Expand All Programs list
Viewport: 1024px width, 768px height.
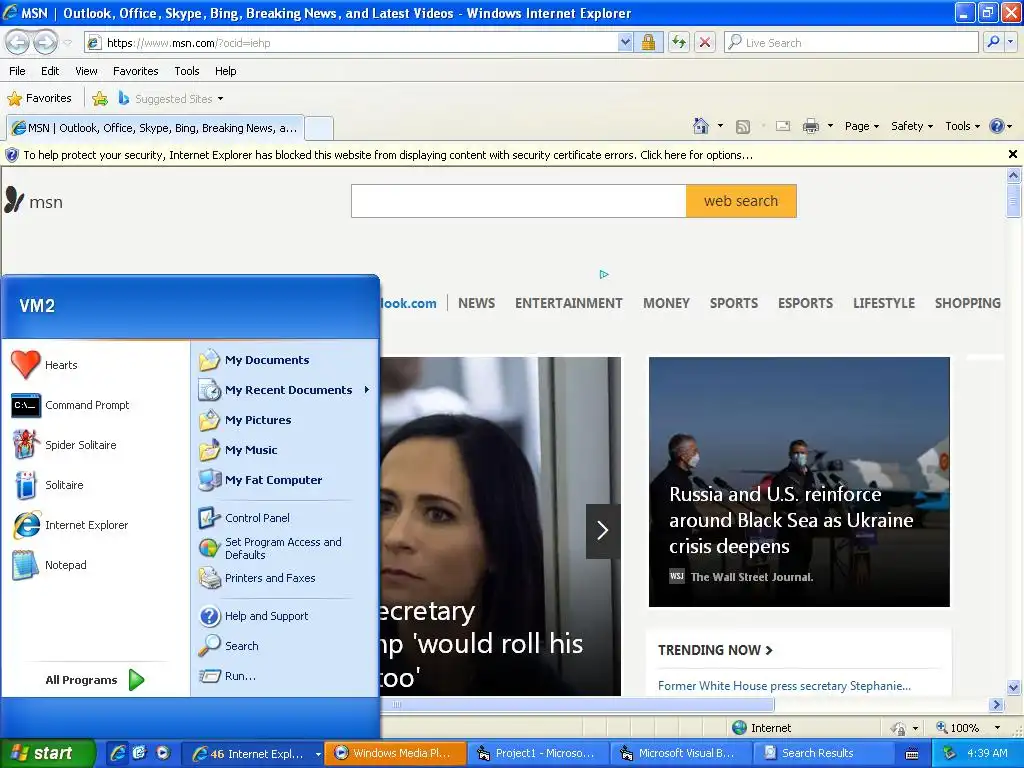pos(94,680)
